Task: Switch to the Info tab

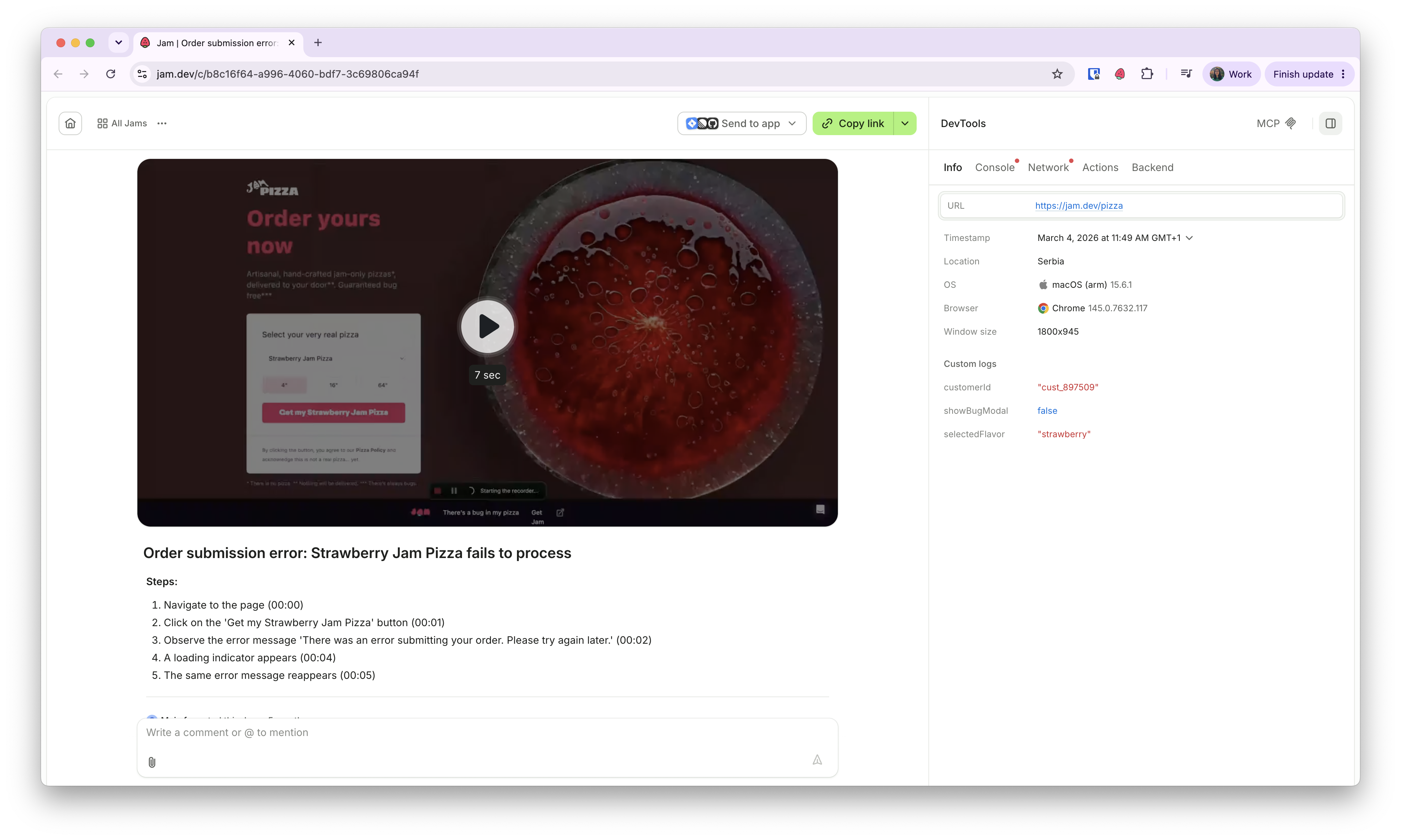Action: click(x=953, y=168)
